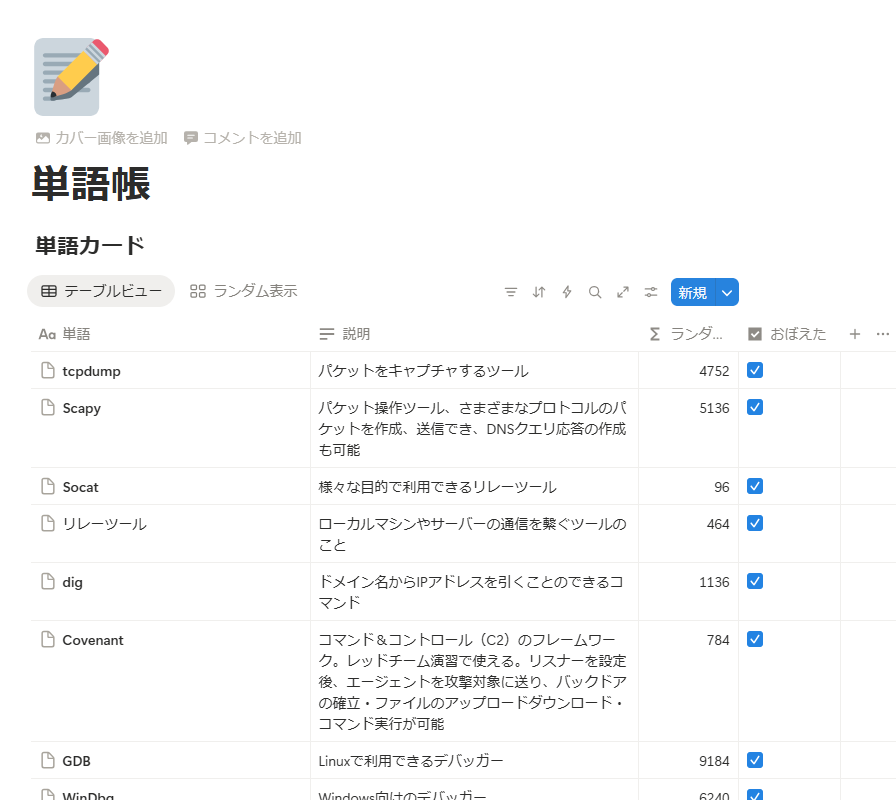Open the sort options icon
The width and height of the screenshot is (896, 800).
[x=539, y=292]
